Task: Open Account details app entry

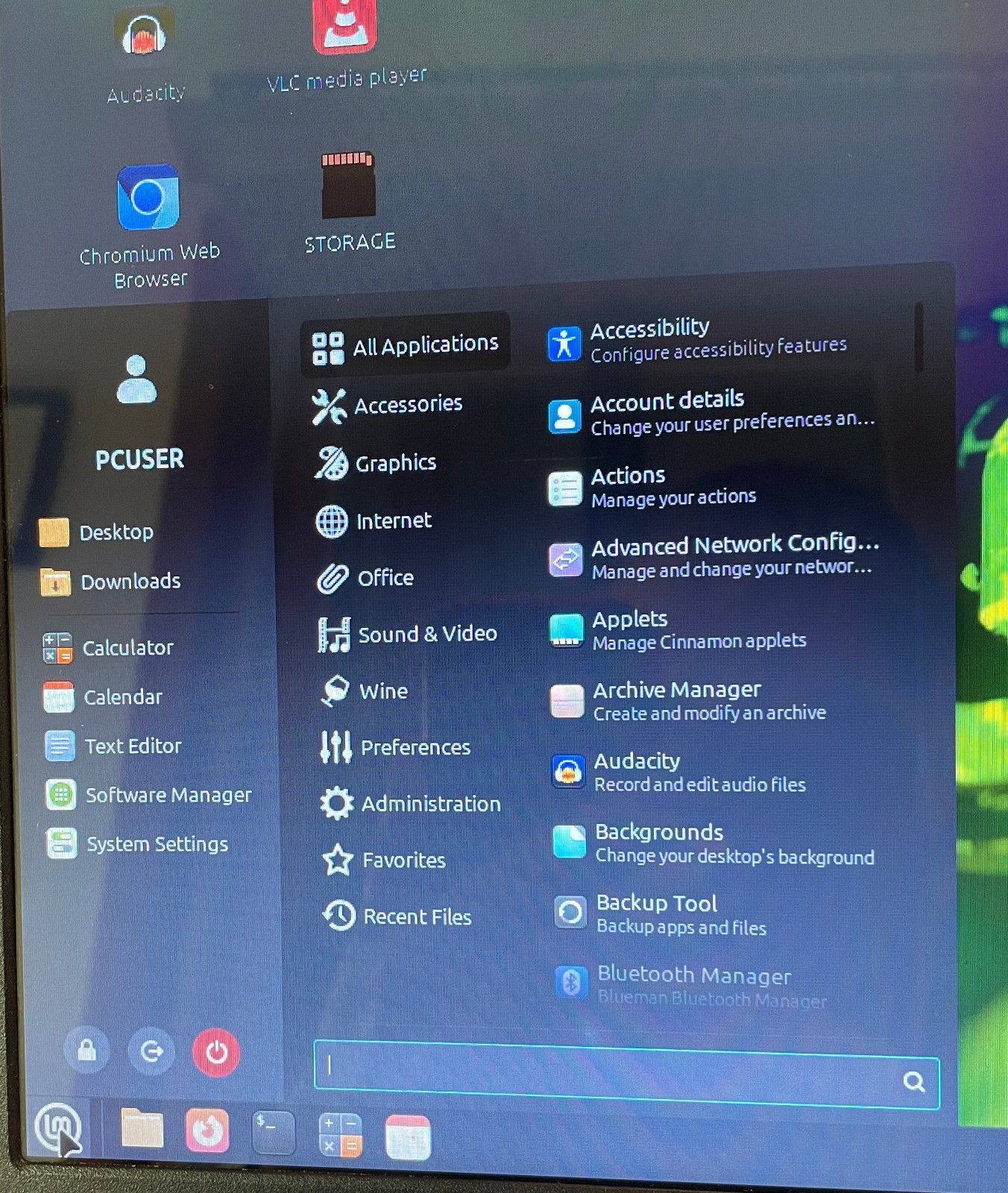Action: pyautogui.click(x=711, y=413)
